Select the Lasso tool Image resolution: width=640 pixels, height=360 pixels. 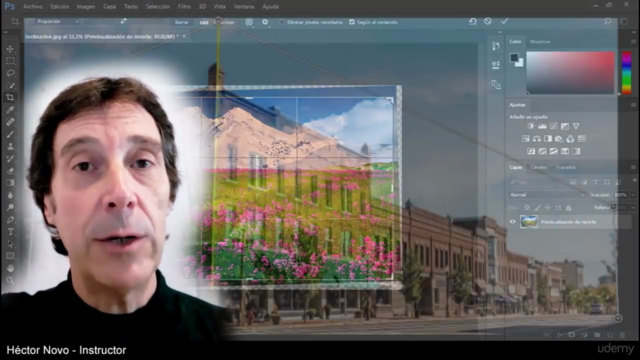click(10, 73)
